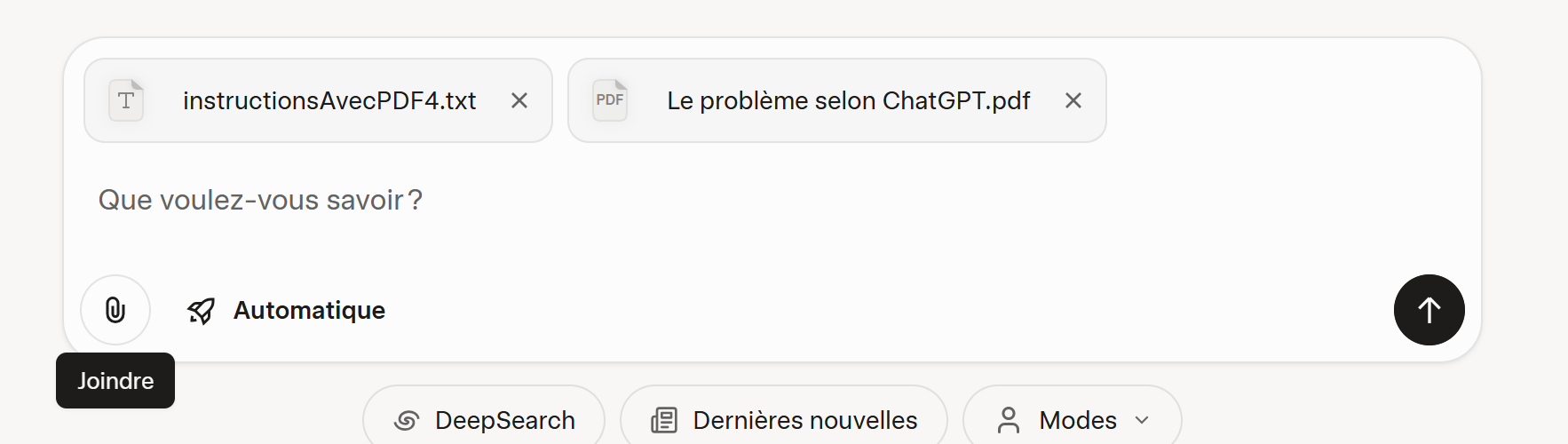This screenshot has width=1568, height=444.
Task: Click the Modes label
Action: [x=1077, y=420]
